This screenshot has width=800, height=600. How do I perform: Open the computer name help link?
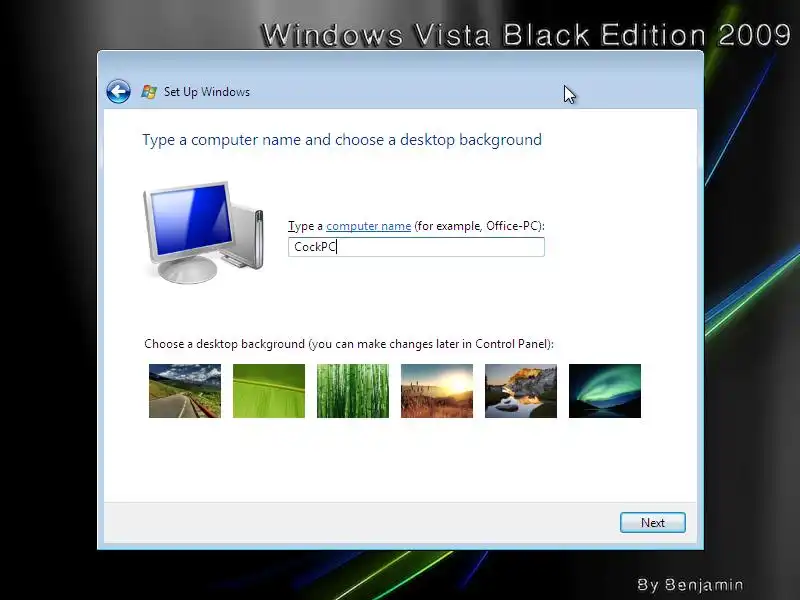pos(368,226)
